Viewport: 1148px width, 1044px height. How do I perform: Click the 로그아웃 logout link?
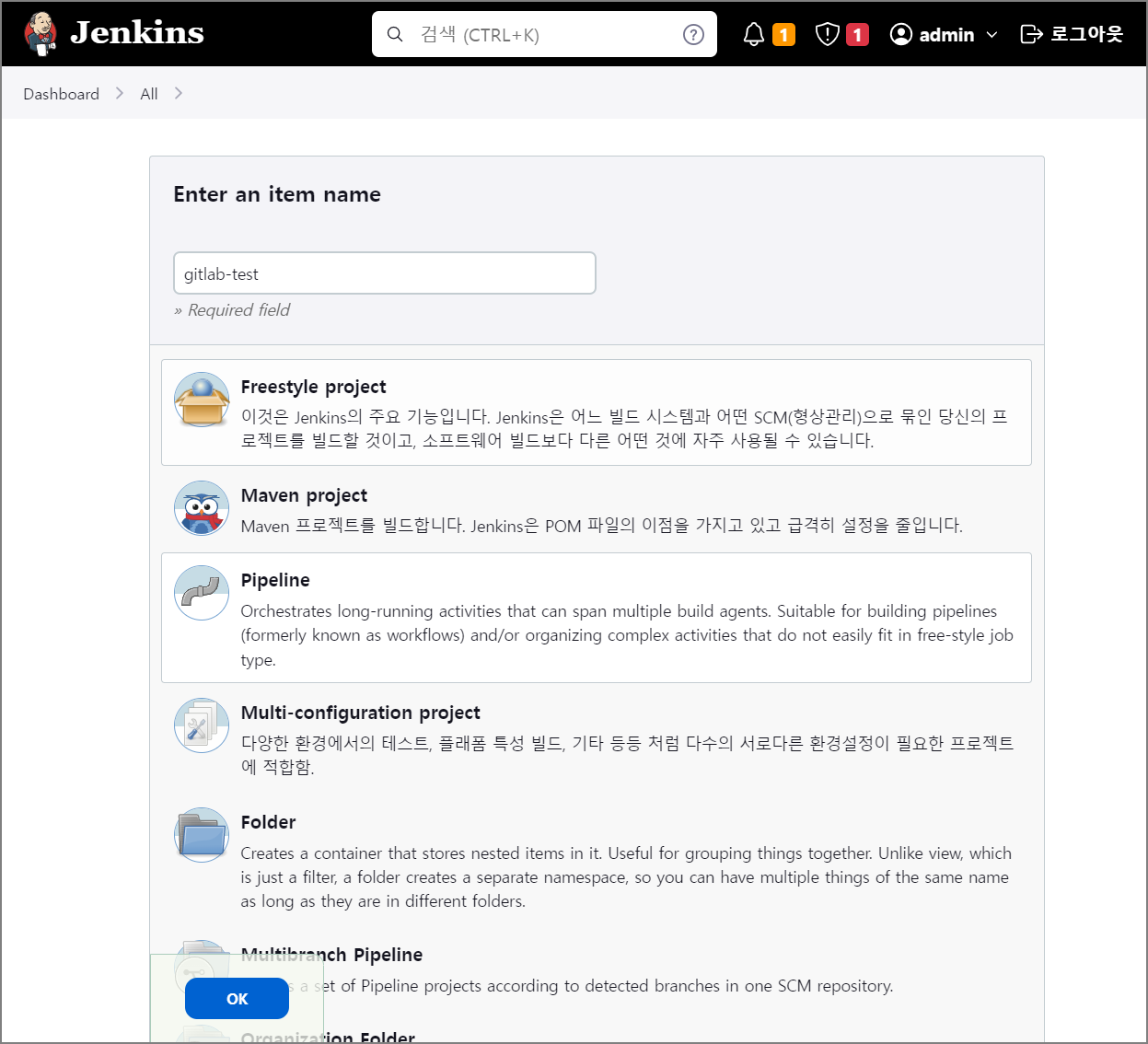pyautogui.click(x=1086, y=34)
